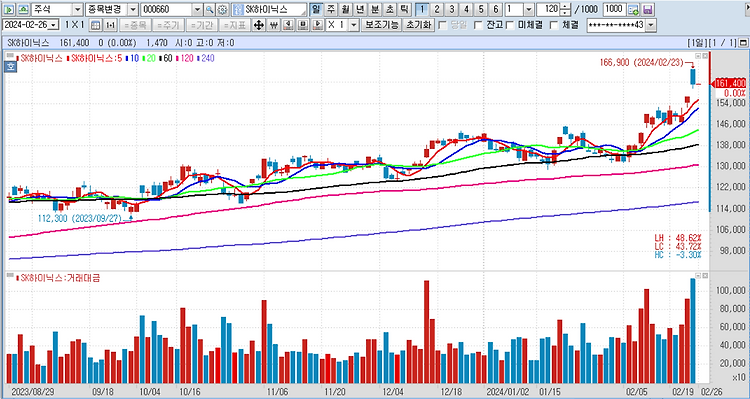The width and height of the screenshot is (750, 399).
Task: Click preset number 6 button
Action: 496,9
